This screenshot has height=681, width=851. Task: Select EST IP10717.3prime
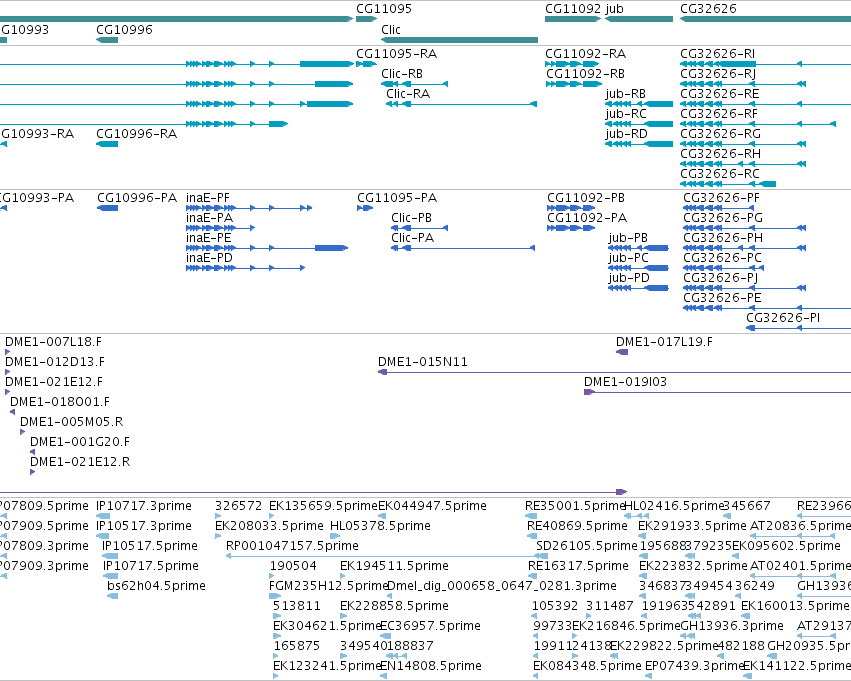pos(144,506)
